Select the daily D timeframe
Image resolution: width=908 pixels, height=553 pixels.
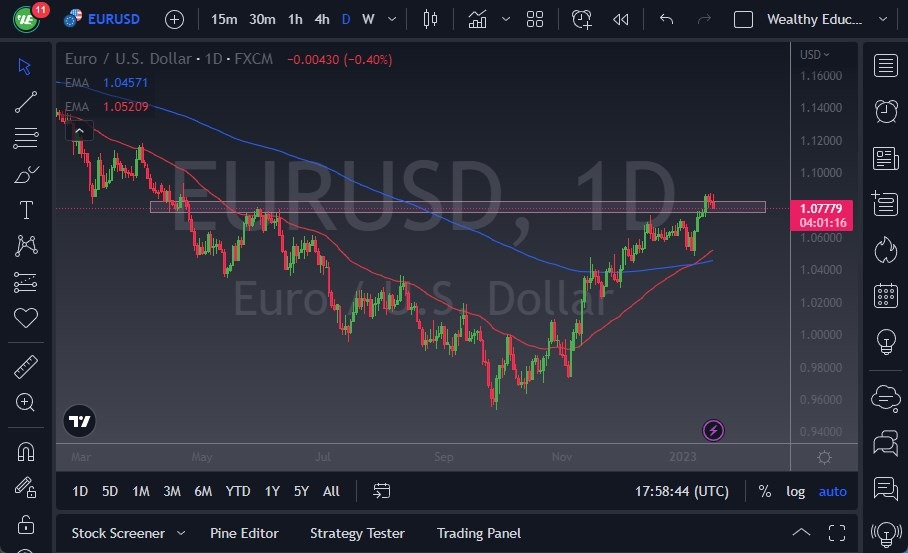(x=346, y=19)
